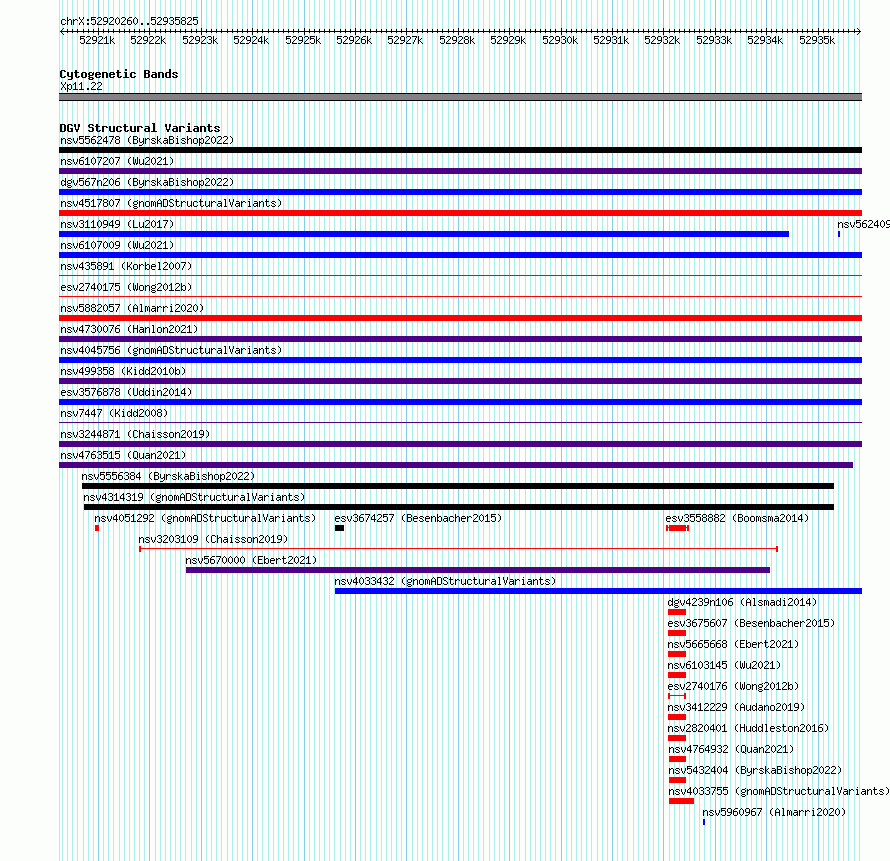
Task: Open the nsv6107009 (Wu2021) variant label
Action: point(117,245)
